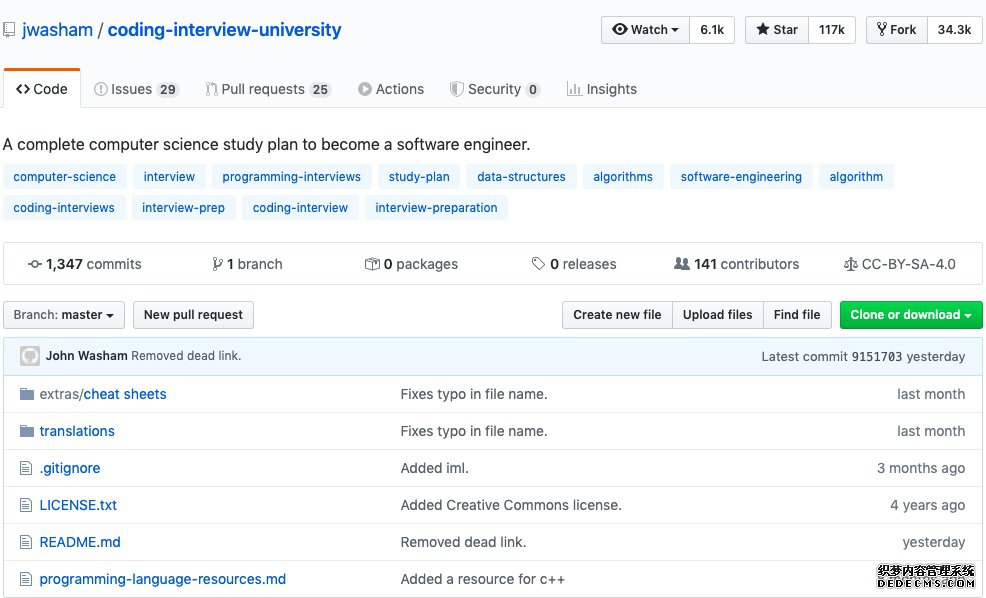Click the folder icon of extras/cheat sheets
The height and width of the screenshot is (598, 986).
point(26,394)
